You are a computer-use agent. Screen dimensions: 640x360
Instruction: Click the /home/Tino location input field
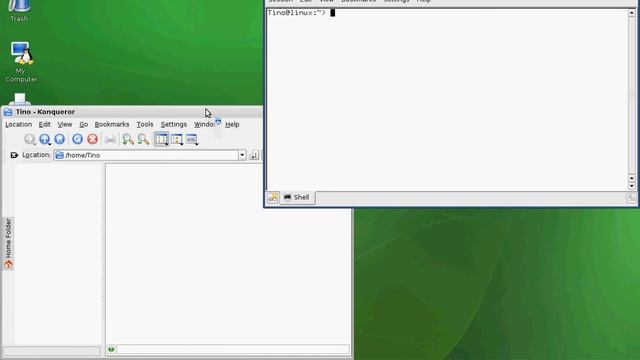[146, 155]
